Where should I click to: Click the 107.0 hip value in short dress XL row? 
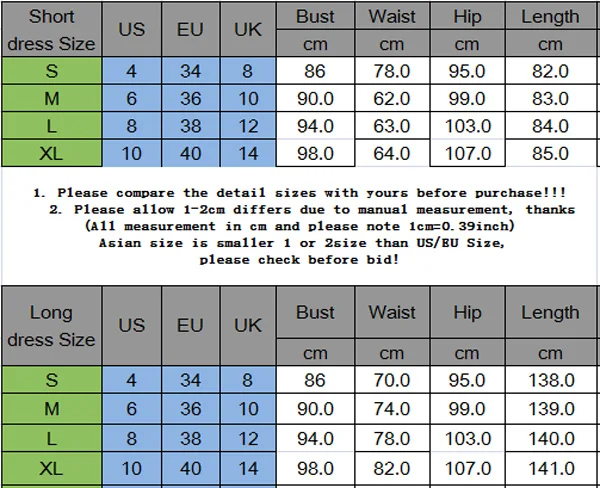467,153
